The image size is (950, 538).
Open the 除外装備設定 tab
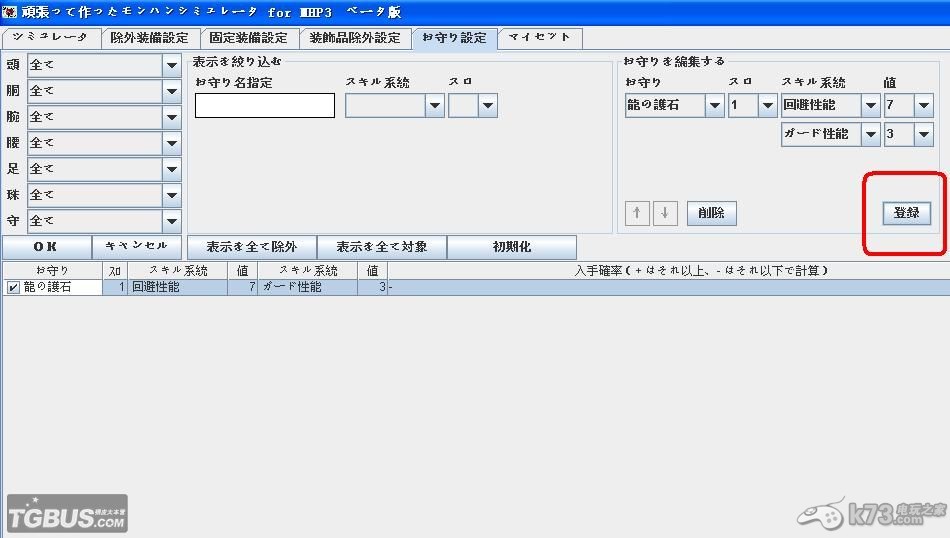point(149,38)
